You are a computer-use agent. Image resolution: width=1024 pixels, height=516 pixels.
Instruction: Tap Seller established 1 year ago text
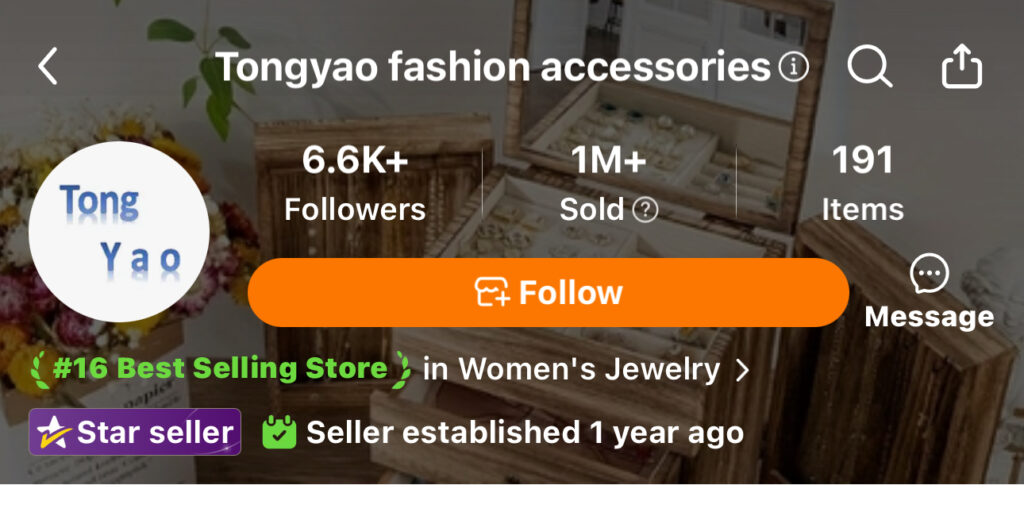pyautogui.click(x=524, y=432)
